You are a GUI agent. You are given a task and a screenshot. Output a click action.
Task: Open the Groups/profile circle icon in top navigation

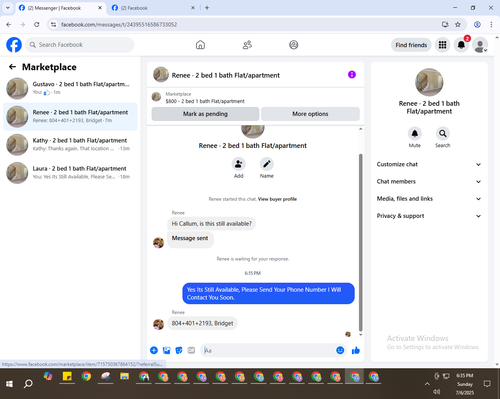294,45
